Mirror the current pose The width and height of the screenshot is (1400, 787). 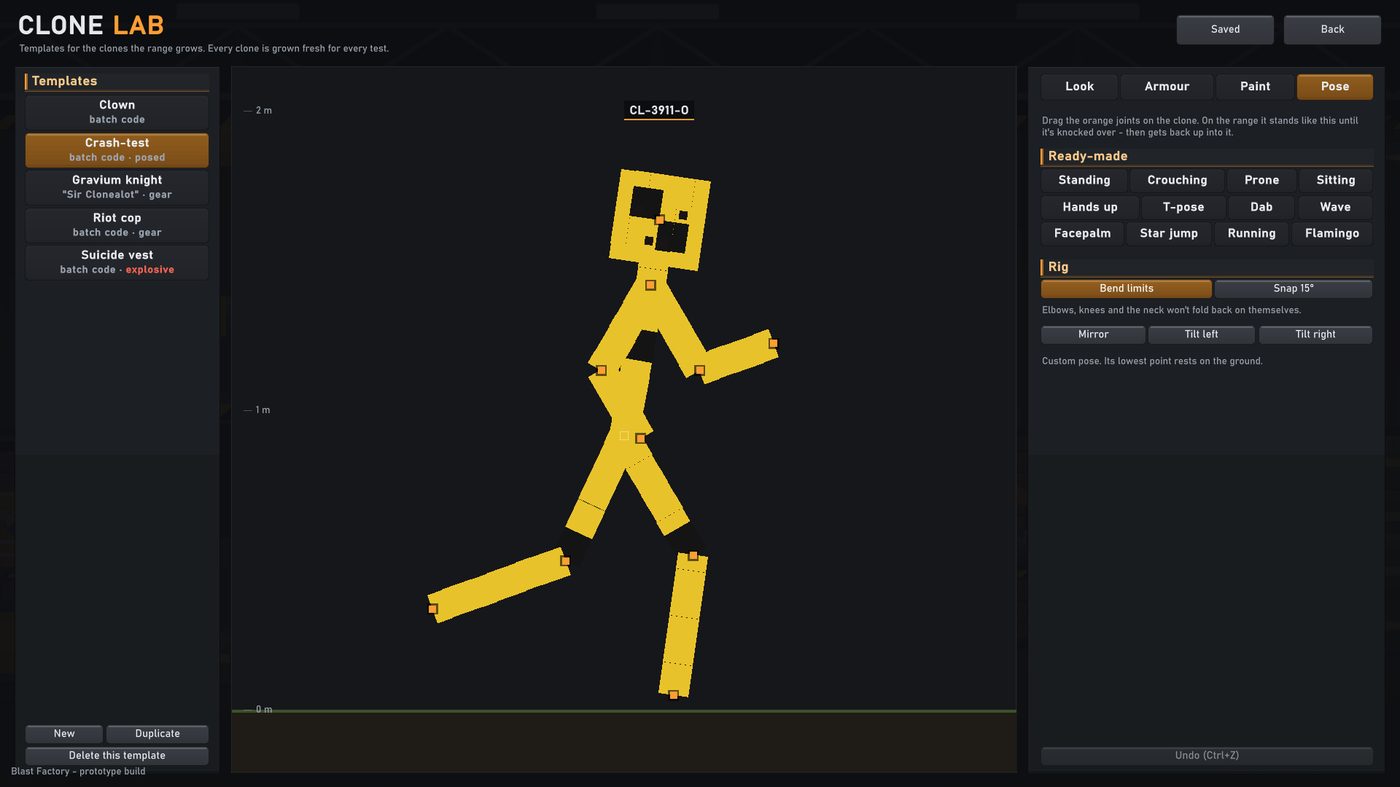(x=1093, y=335)
